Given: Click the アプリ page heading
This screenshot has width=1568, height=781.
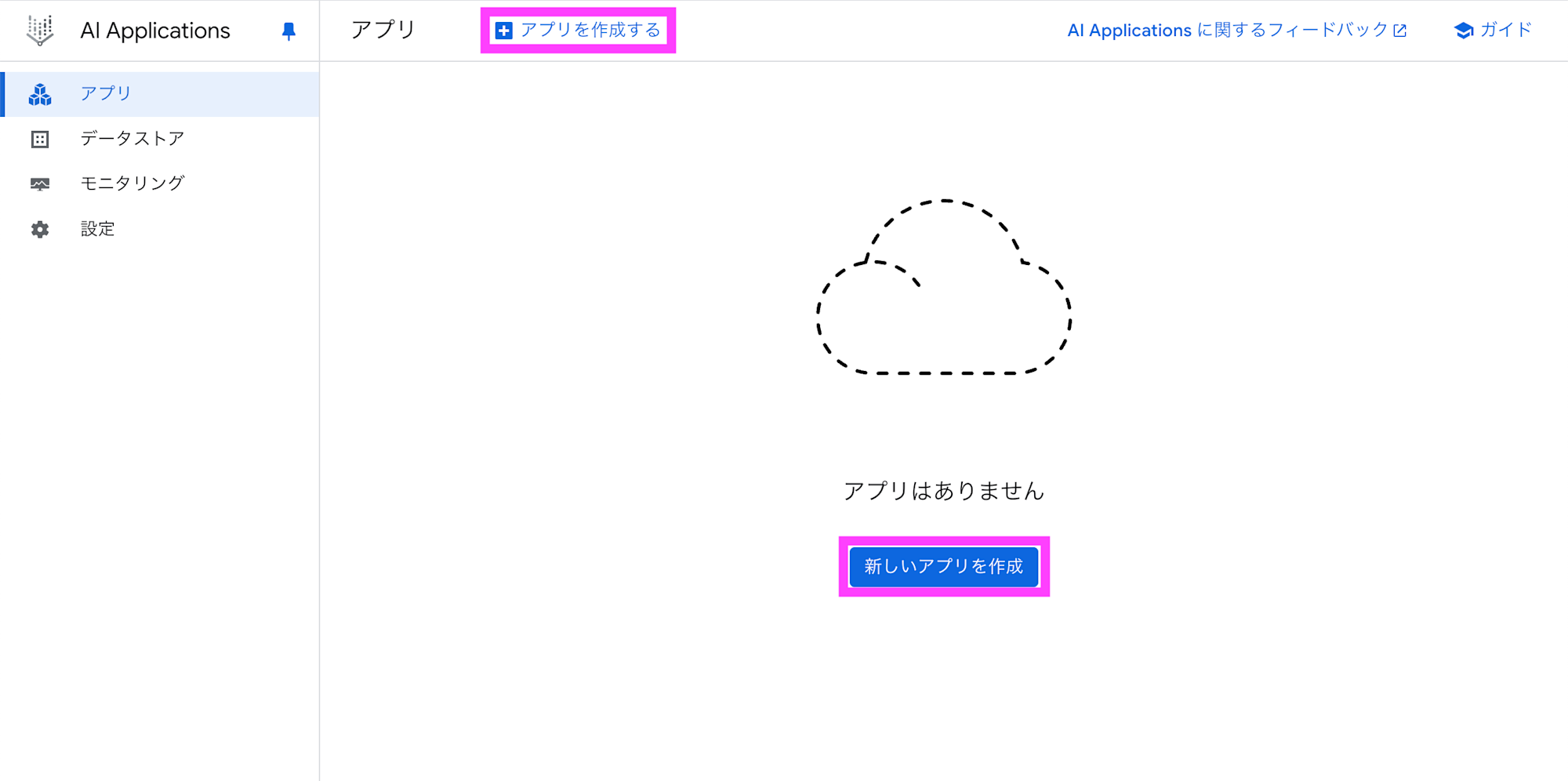Looking at the screenshot, I should (x=383, y=30).
